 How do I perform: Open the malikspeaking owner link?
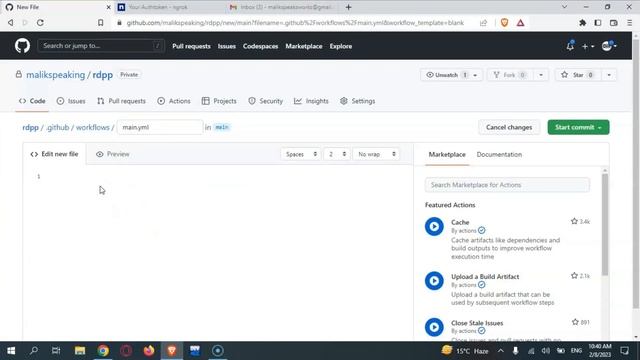pos(56,75)
